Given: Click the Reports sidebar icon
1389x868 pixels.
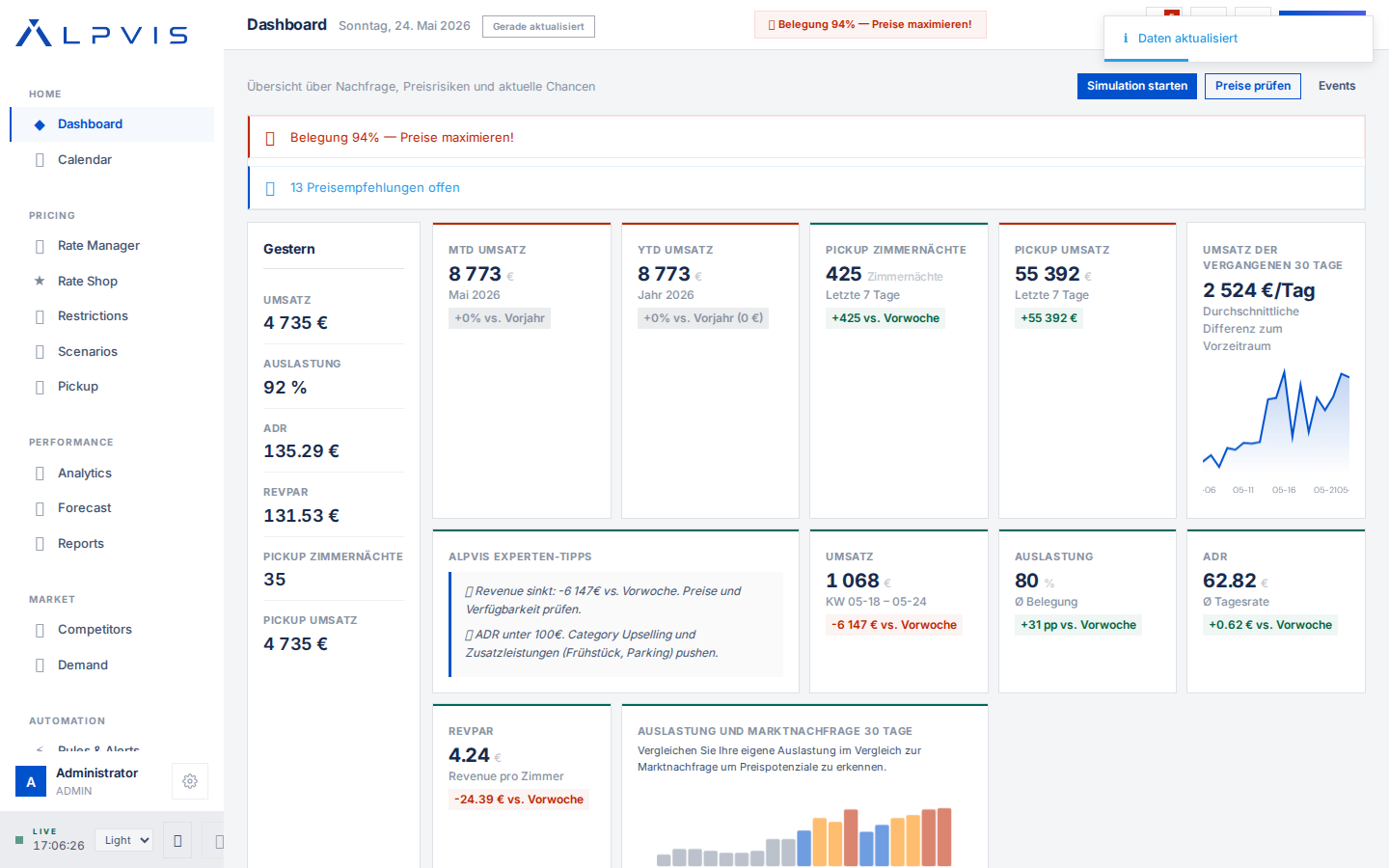Looking at the screenshot, I should 40,544.
